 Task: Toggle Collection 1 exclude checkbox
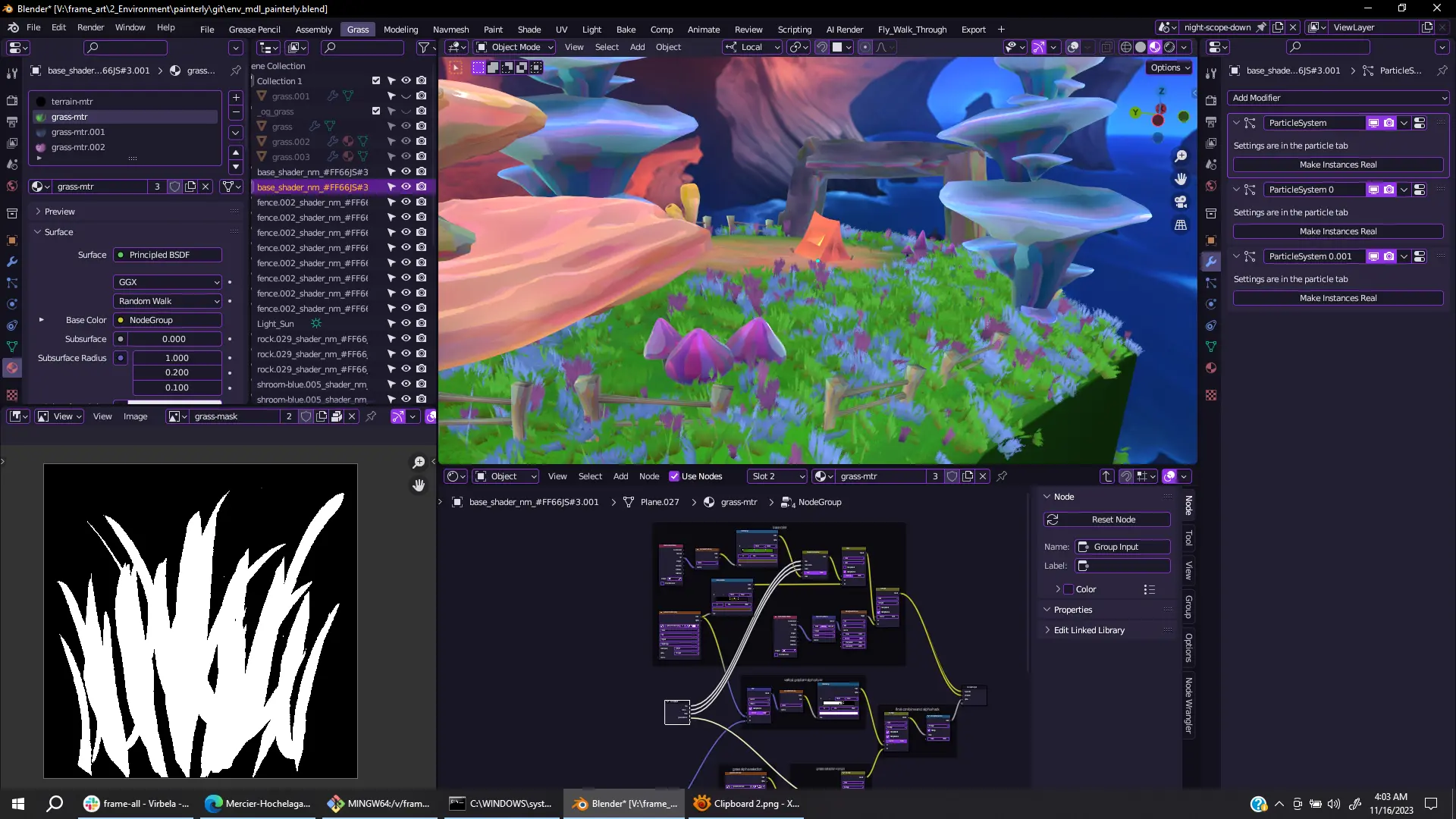click(x=376, y=80)
